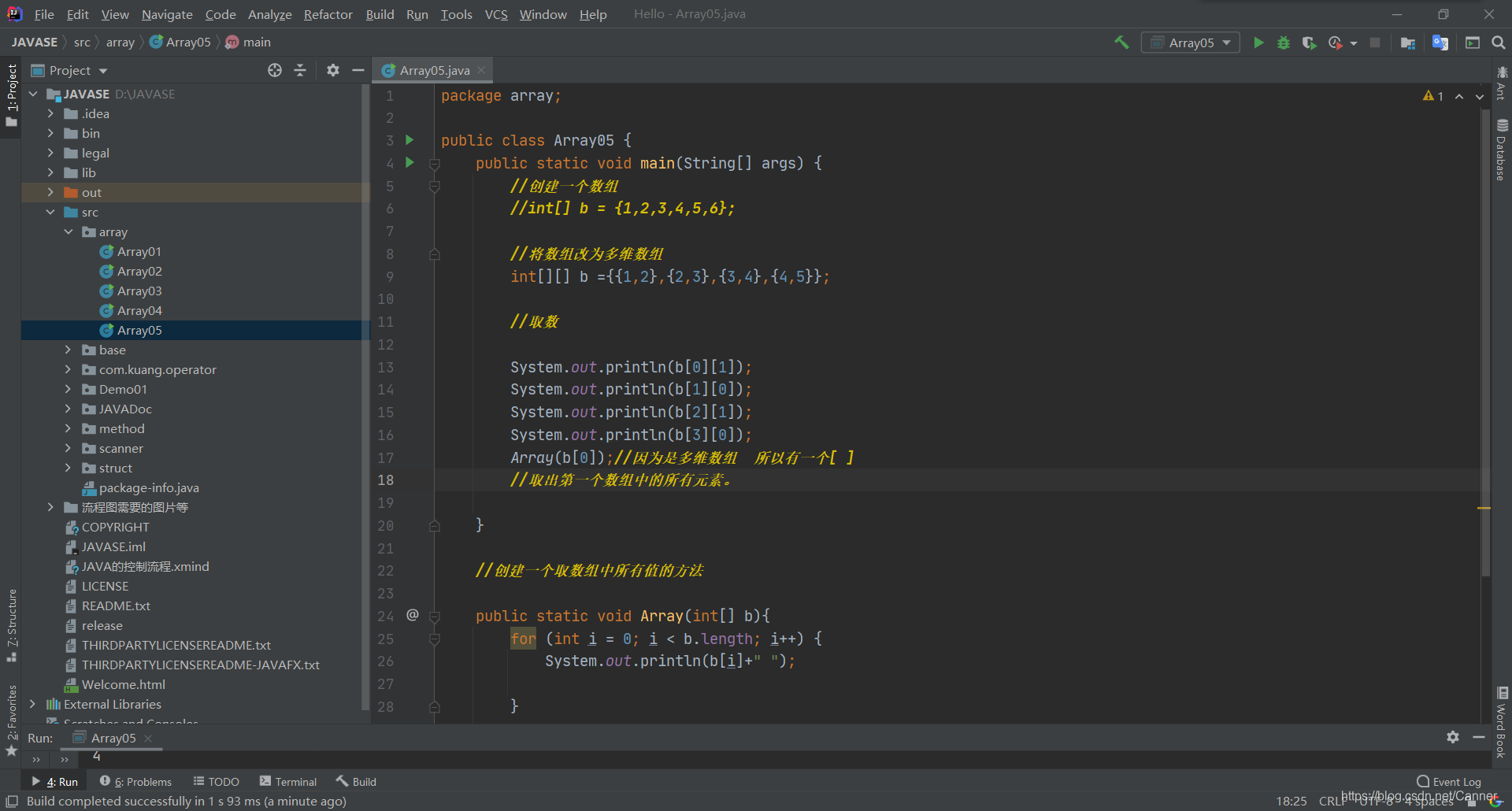
Task: Collapse the src folder
Action: pyautogui.click(x=50, y=212)
